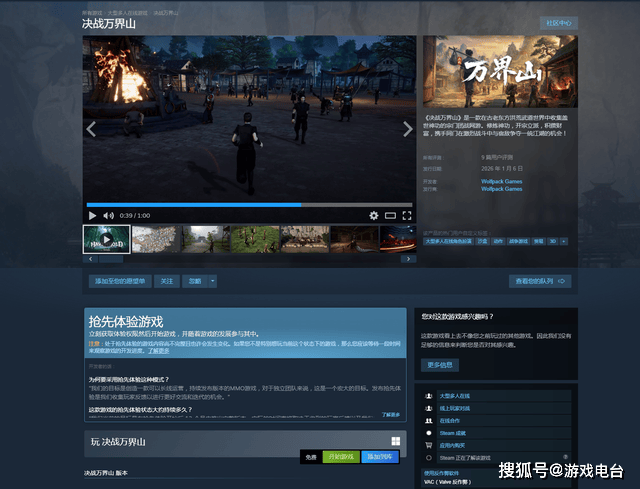Switch video to theater mode icon

390,215
